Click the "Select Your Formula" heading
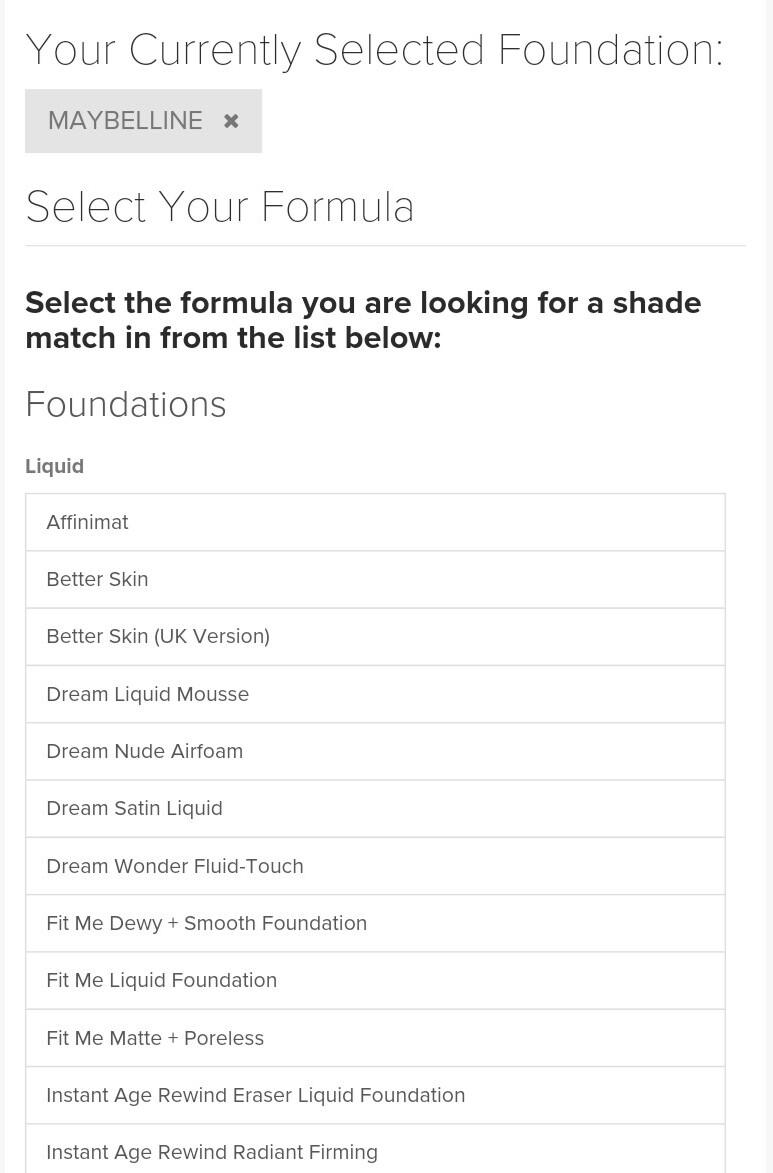The width and height of the screenshot is (773, 1173). click(x=220, y=207)
